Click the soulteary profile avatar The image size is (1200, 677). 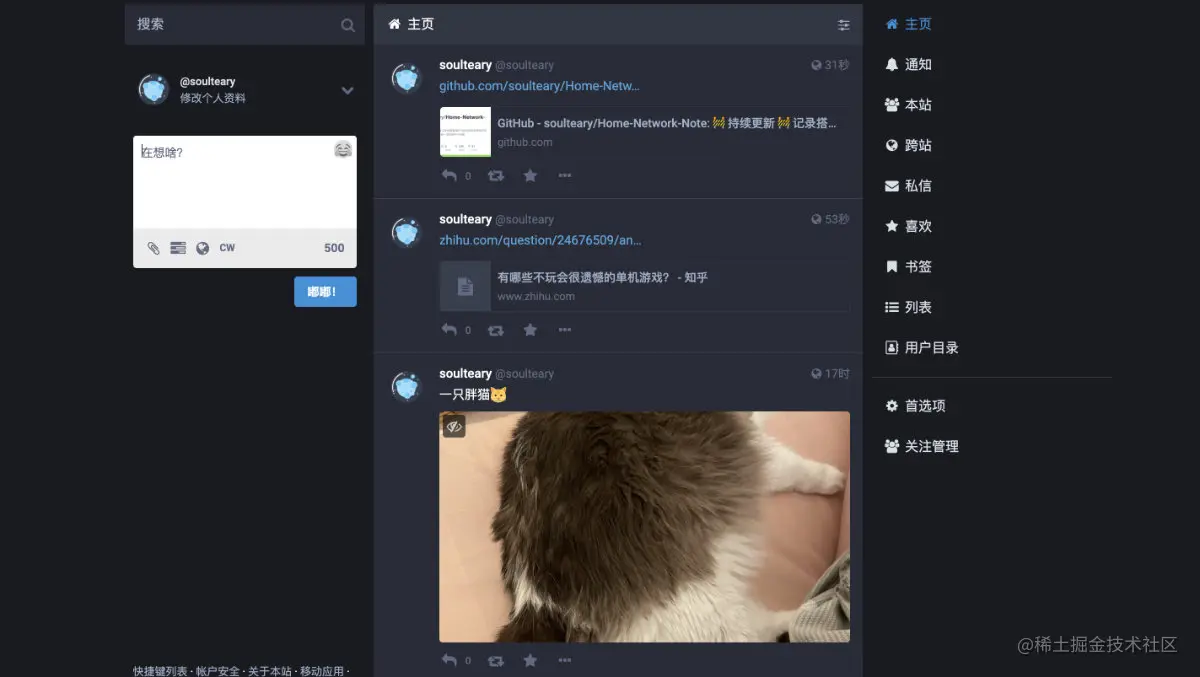(x=152, y=89)
